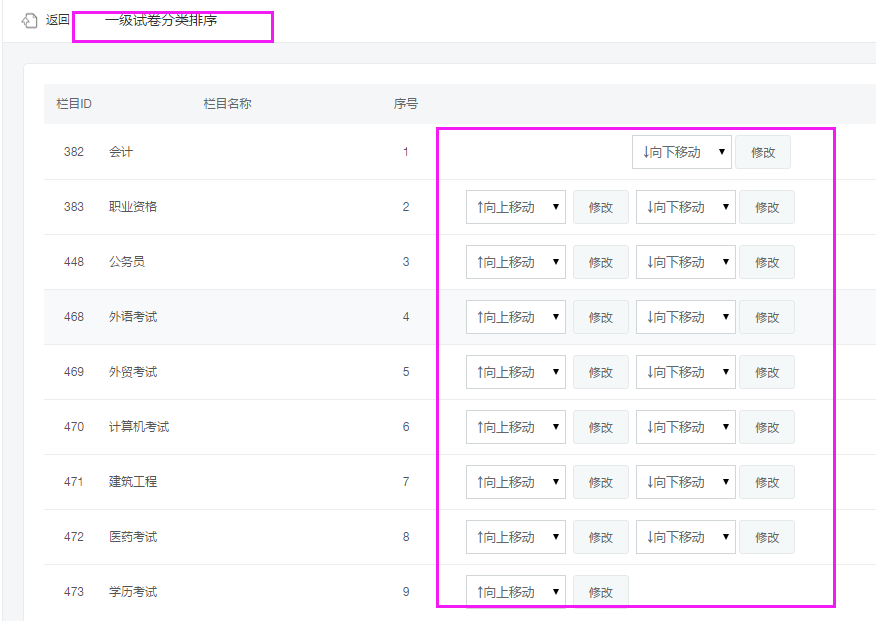Expand the 向下移动 dropdown for 公务员

[x=685, y=262]
